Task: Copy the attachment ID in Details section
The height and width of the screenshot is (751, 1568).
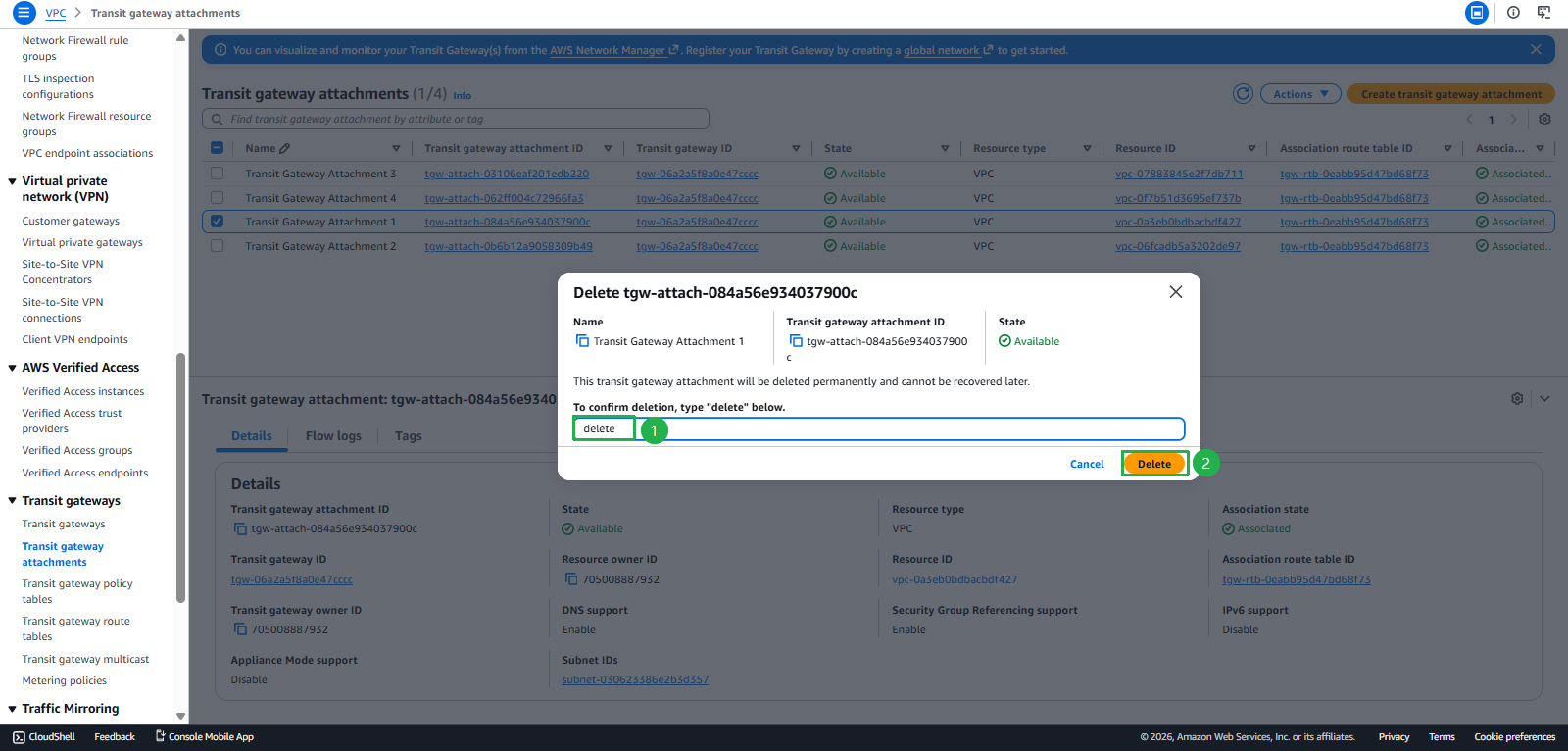Action: [x=240, y=529]
